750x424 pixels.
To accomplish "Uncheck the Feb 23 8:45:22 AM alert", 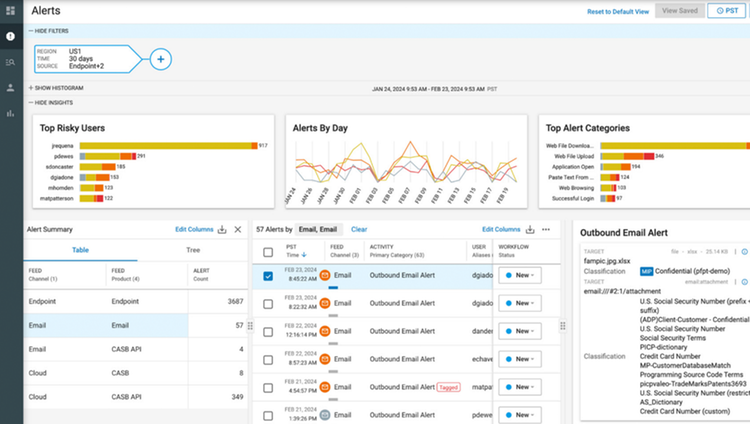I will [268, 276].
